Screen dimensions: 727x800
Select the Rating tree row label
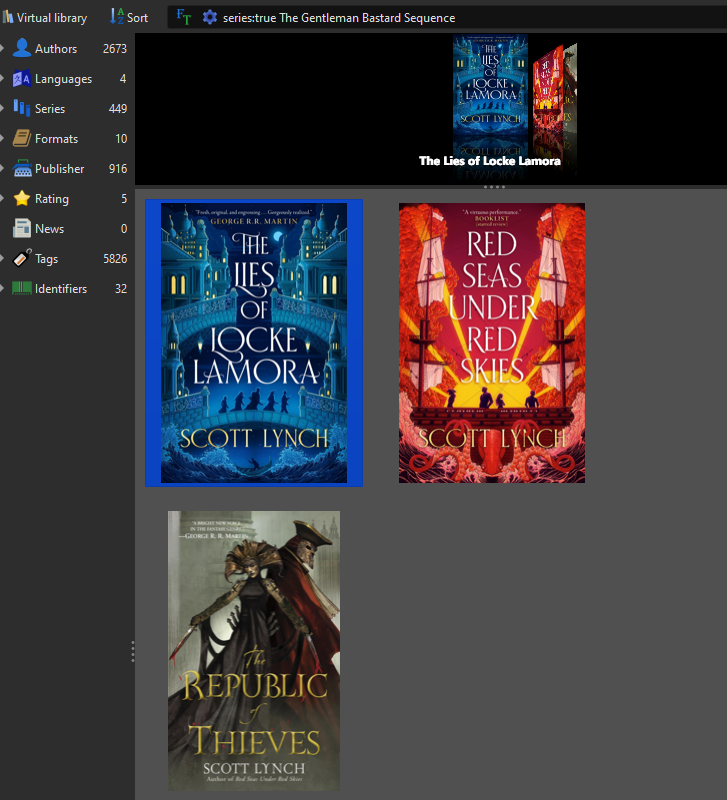[52, 199]
